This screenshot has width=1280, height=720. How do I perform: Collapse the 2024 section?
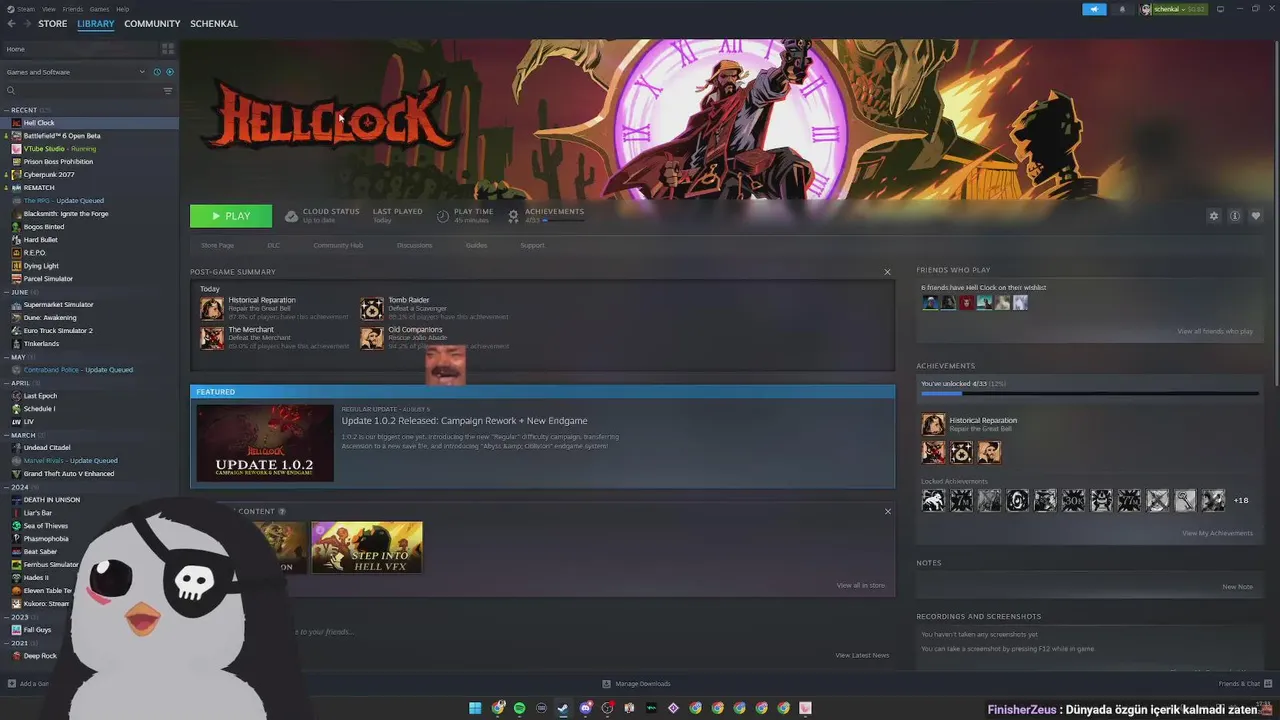pos(7,487)
